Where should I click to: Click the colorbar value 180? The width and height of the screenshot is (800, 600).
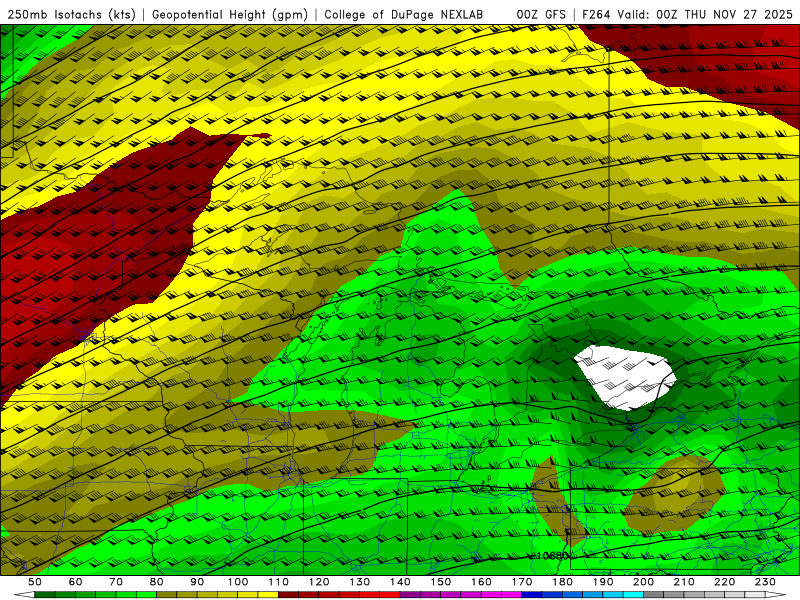click(562, 582)
